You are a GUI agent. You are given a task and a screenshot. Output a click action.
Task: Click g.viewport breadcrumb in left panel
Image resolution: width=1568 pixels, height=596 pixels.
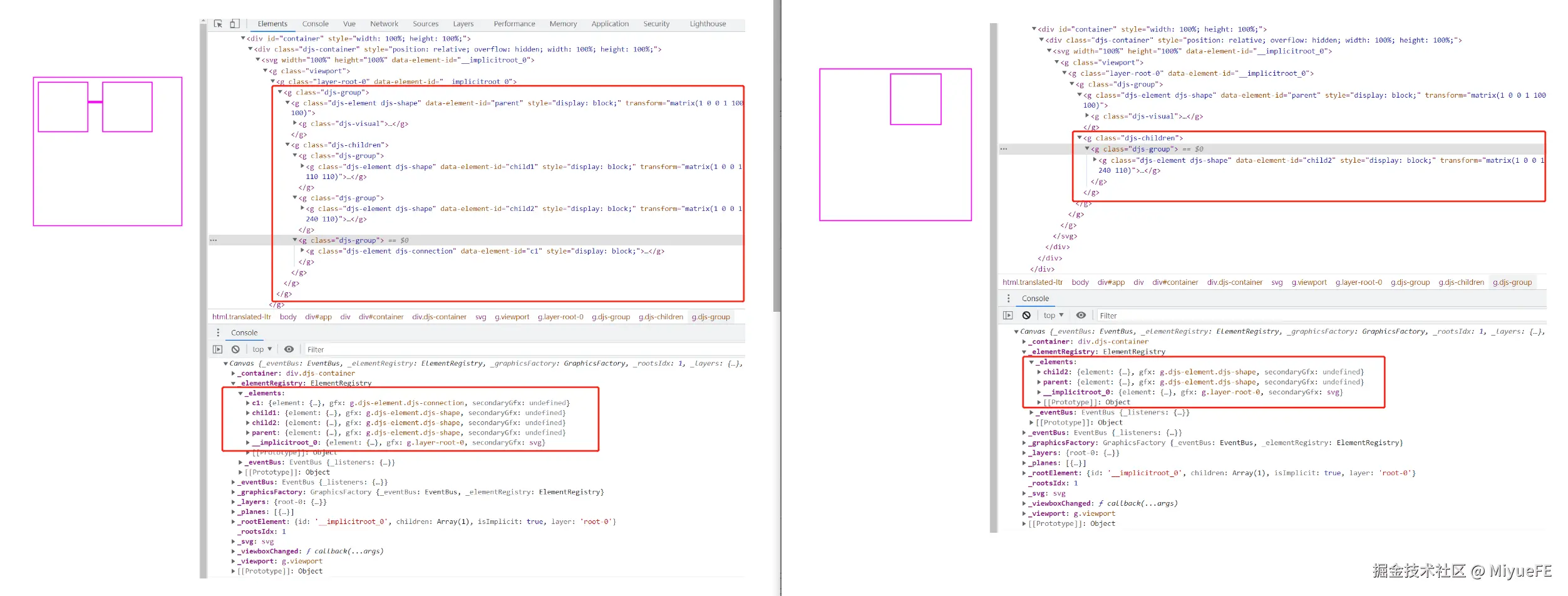(x=512, y=317)
